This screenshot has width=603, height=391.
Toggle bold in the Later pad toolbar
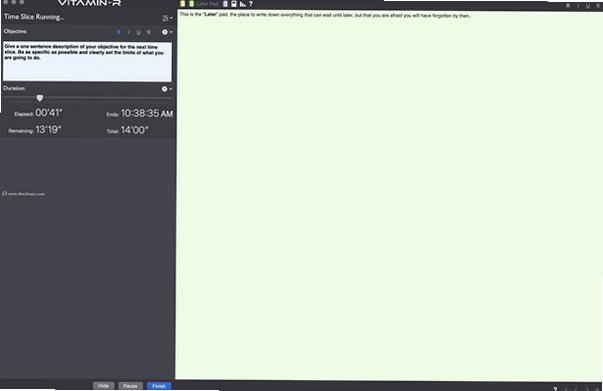[x=568, y=5]
